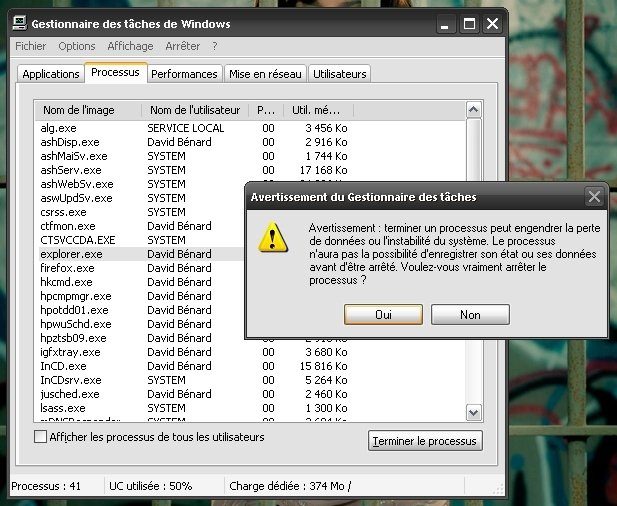
Task: Click the yellow warning triangle icon
Action: click(273, 237)
